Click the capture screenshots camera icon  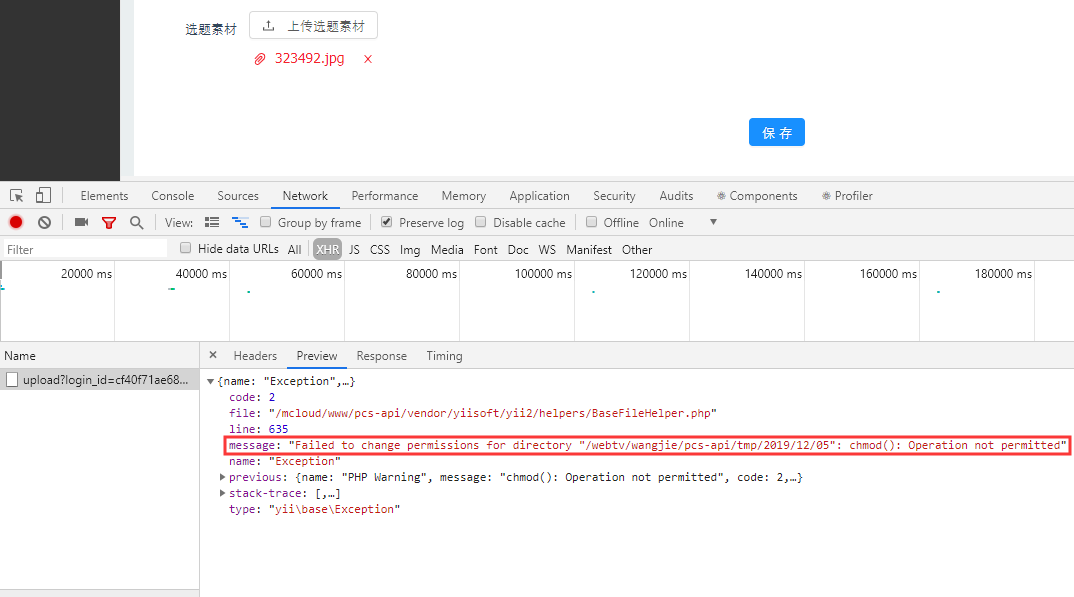coord(81,222)
